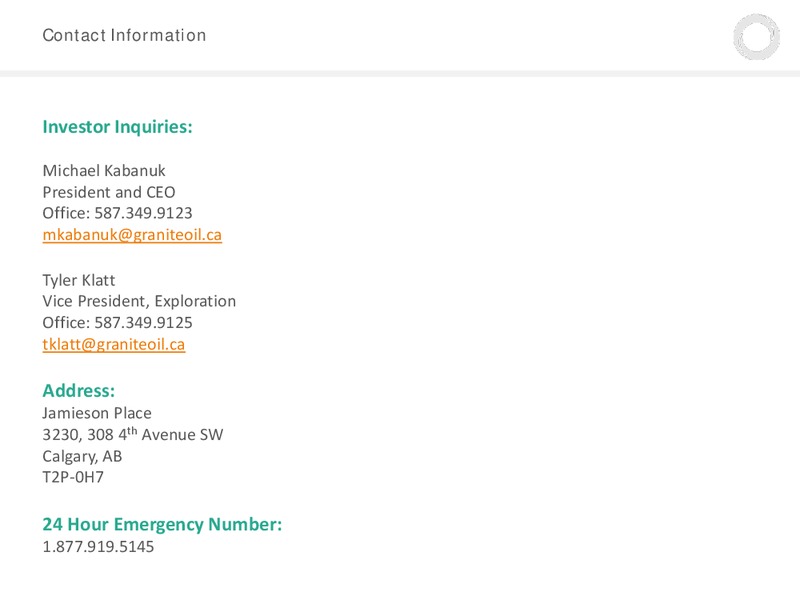Click the word Information in the header
This screenshot has height=600, width=800.
(158, 35)
